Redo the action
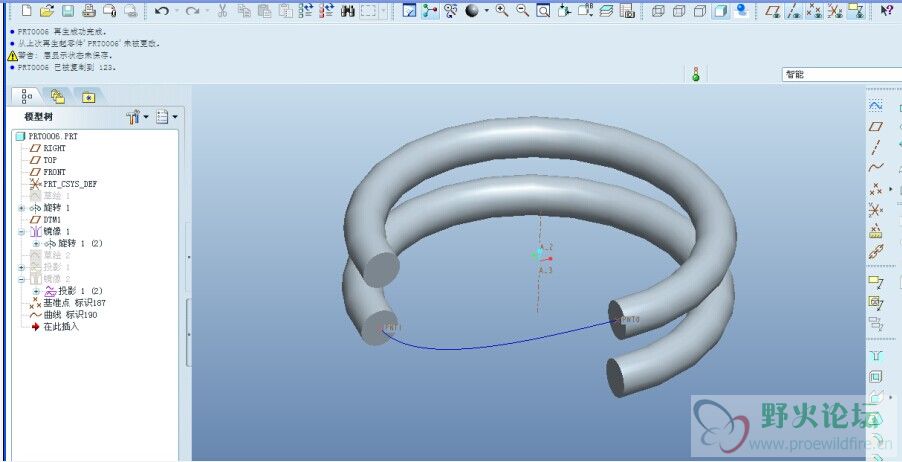The image size is (902, 462). coord(192,11)
